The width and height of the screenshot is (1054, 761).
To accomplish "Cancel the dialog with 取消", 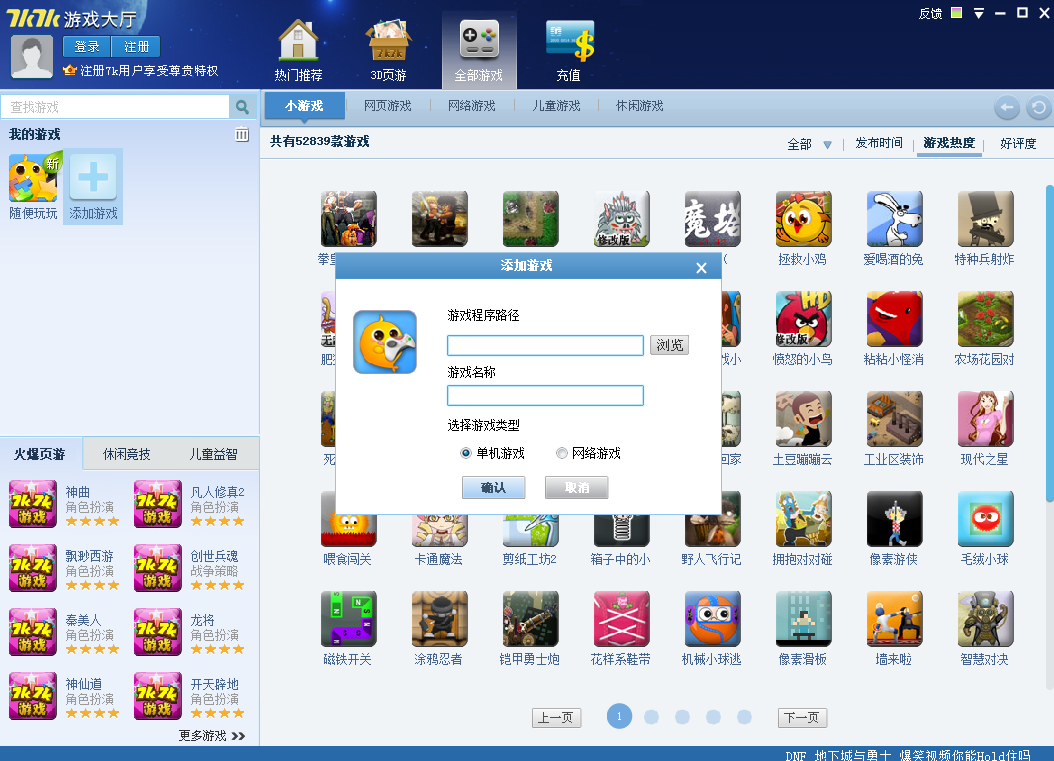I will (577, 487).
